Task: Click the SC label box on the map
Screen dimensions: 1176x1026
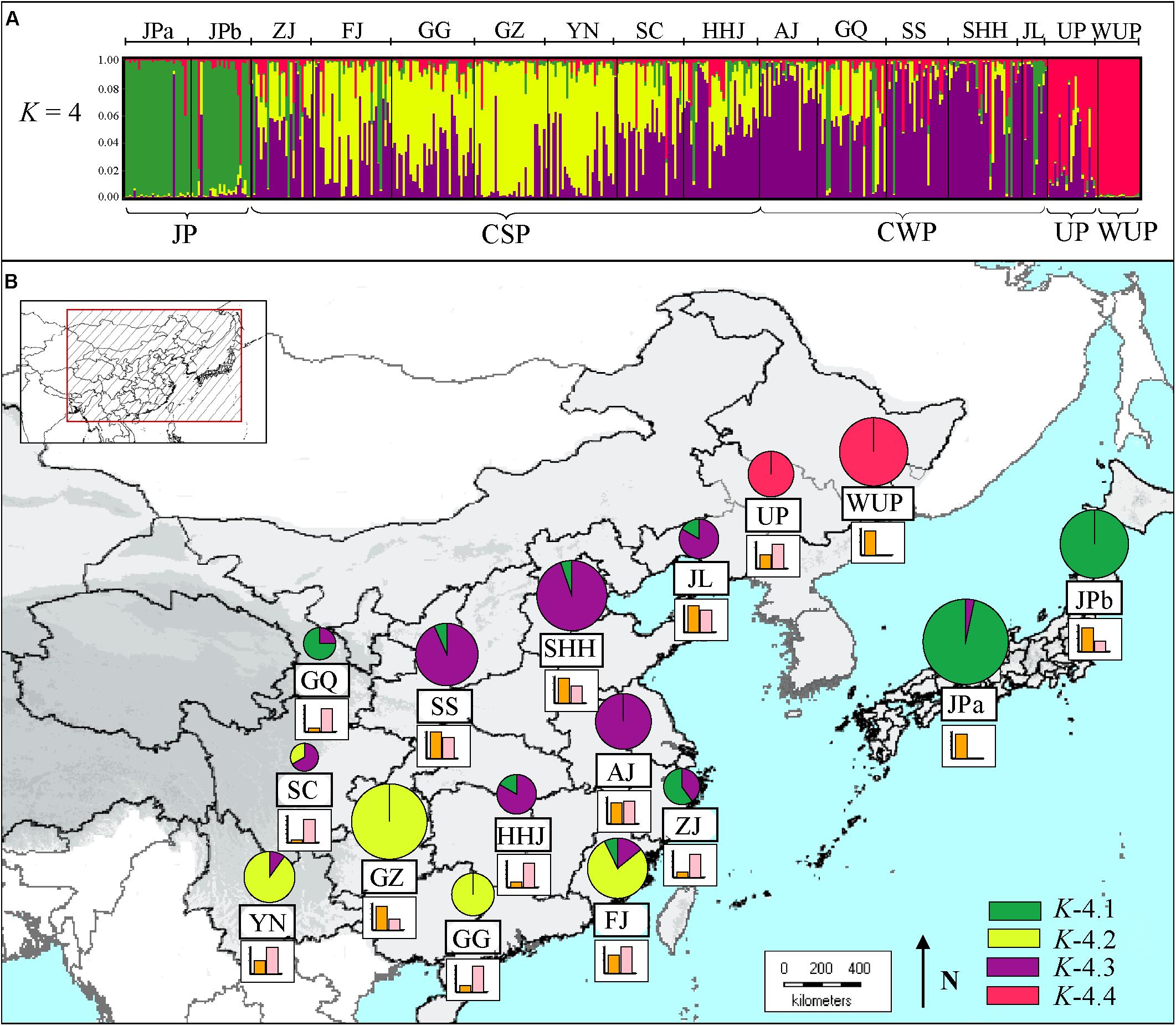Action: point(303,790)
